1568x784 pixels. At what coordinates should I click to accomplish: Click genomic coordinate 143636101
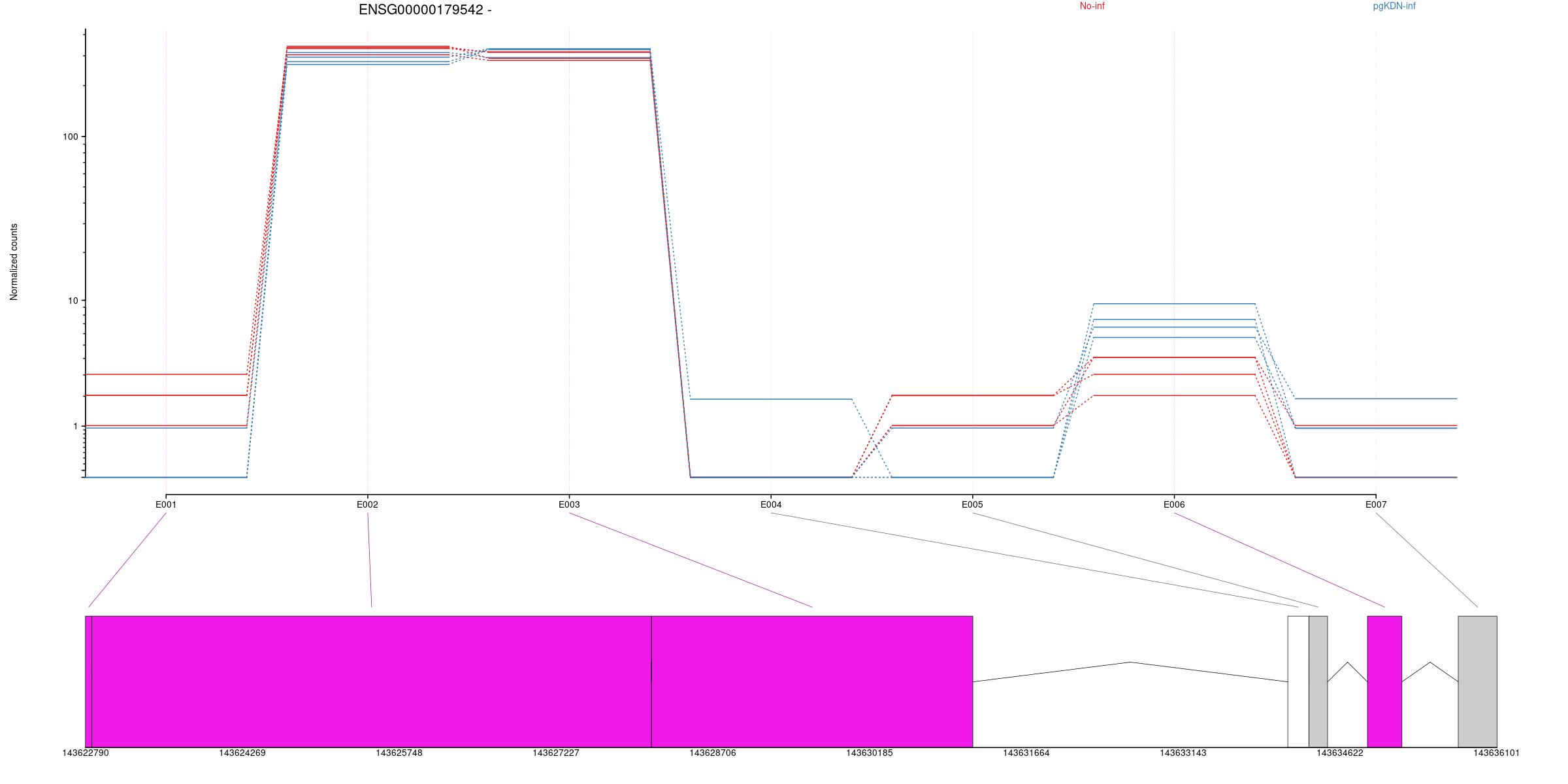[x=1497, y=753]
